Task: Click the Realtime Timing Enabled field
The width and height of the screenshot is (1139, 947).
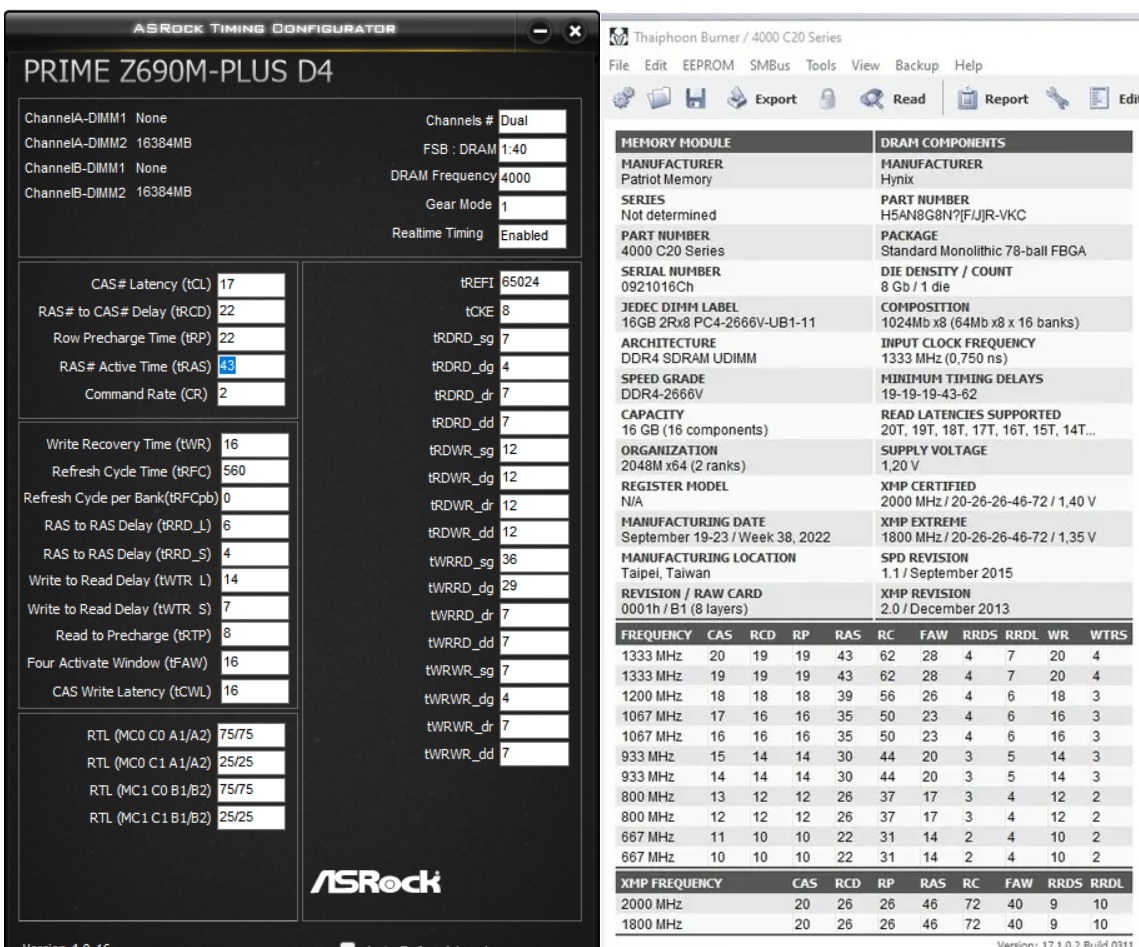Action: 532,235
